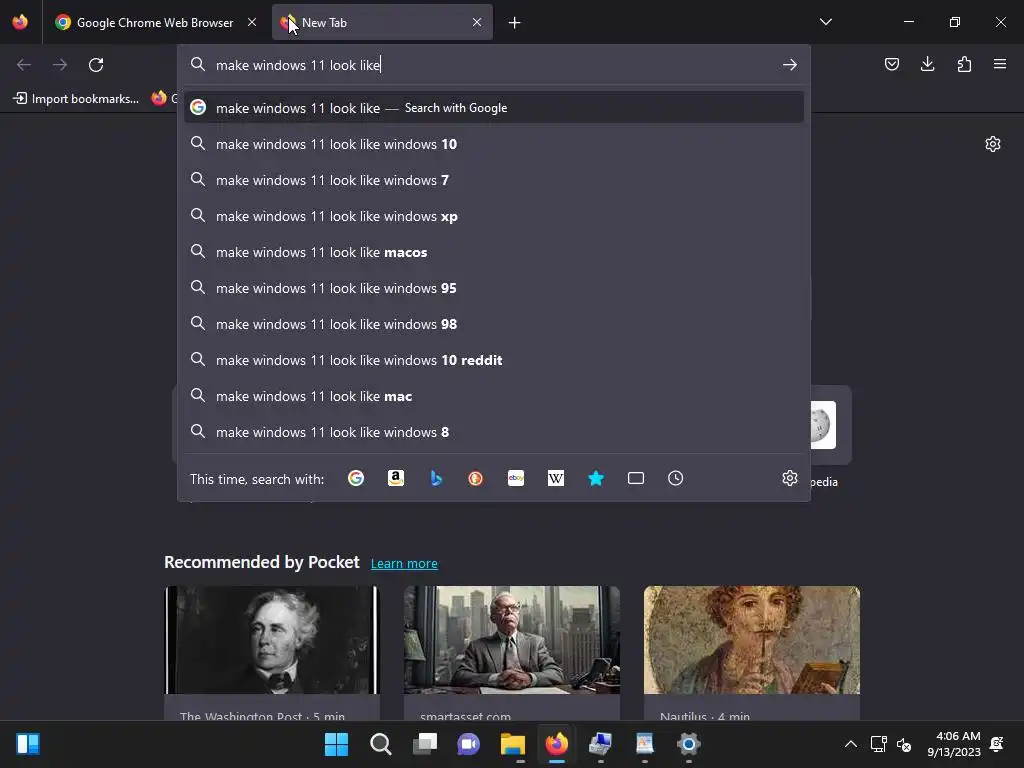Close the New Tab tab

tap(477, 22)
